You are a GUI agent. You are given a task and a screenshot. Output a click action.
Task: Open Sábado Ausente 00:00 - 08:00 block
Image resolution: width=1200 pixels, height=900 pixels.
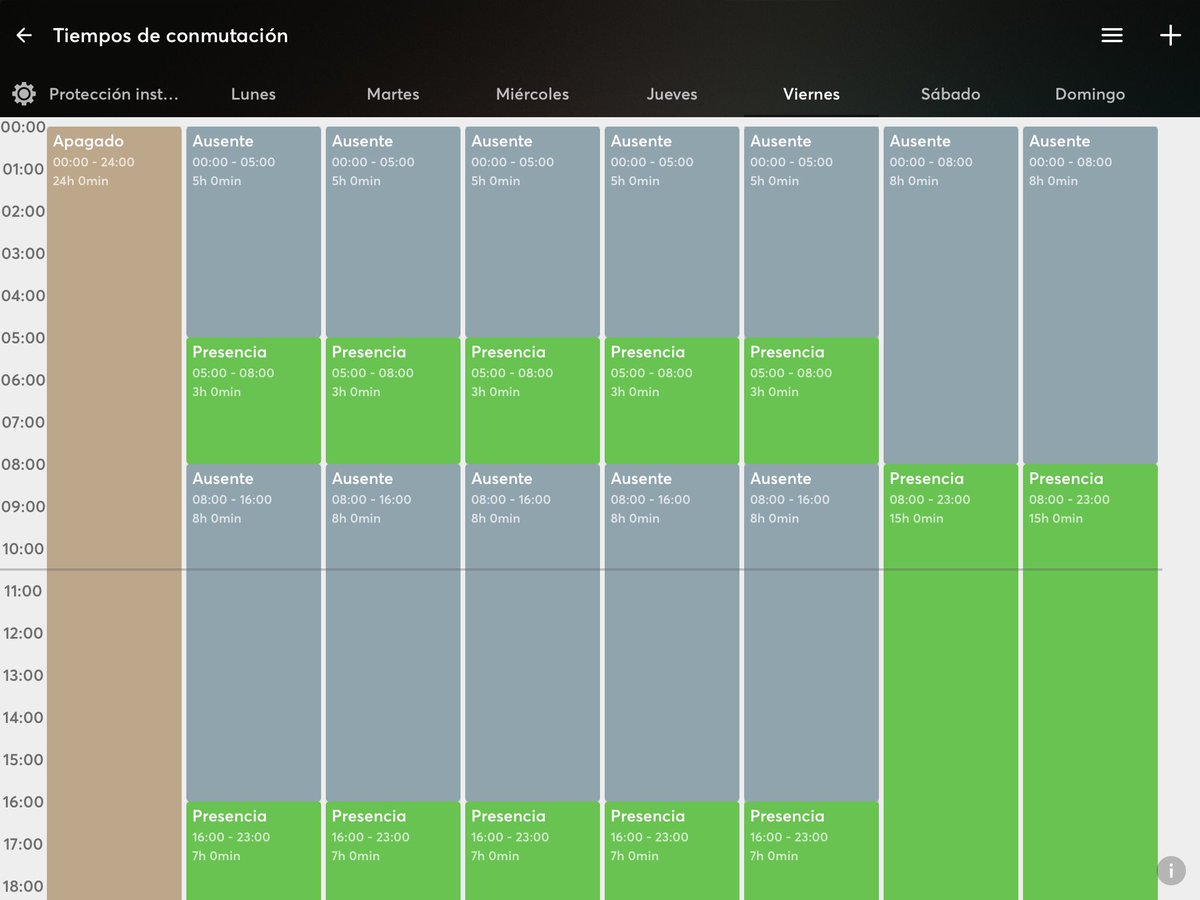(x=951, y=295)
